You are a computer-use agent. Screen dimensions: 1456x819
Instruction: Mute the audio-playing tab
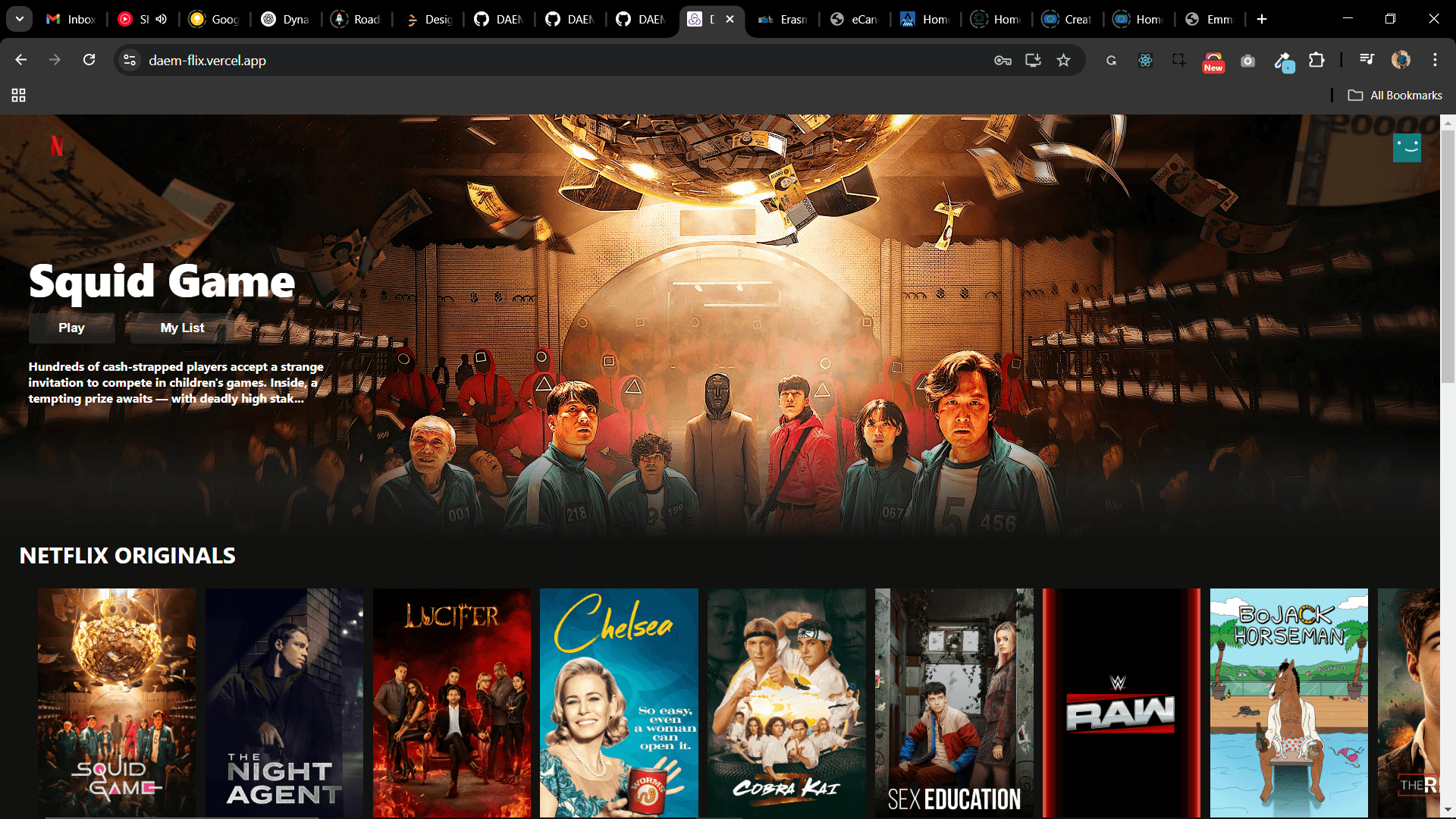[162, 19]
